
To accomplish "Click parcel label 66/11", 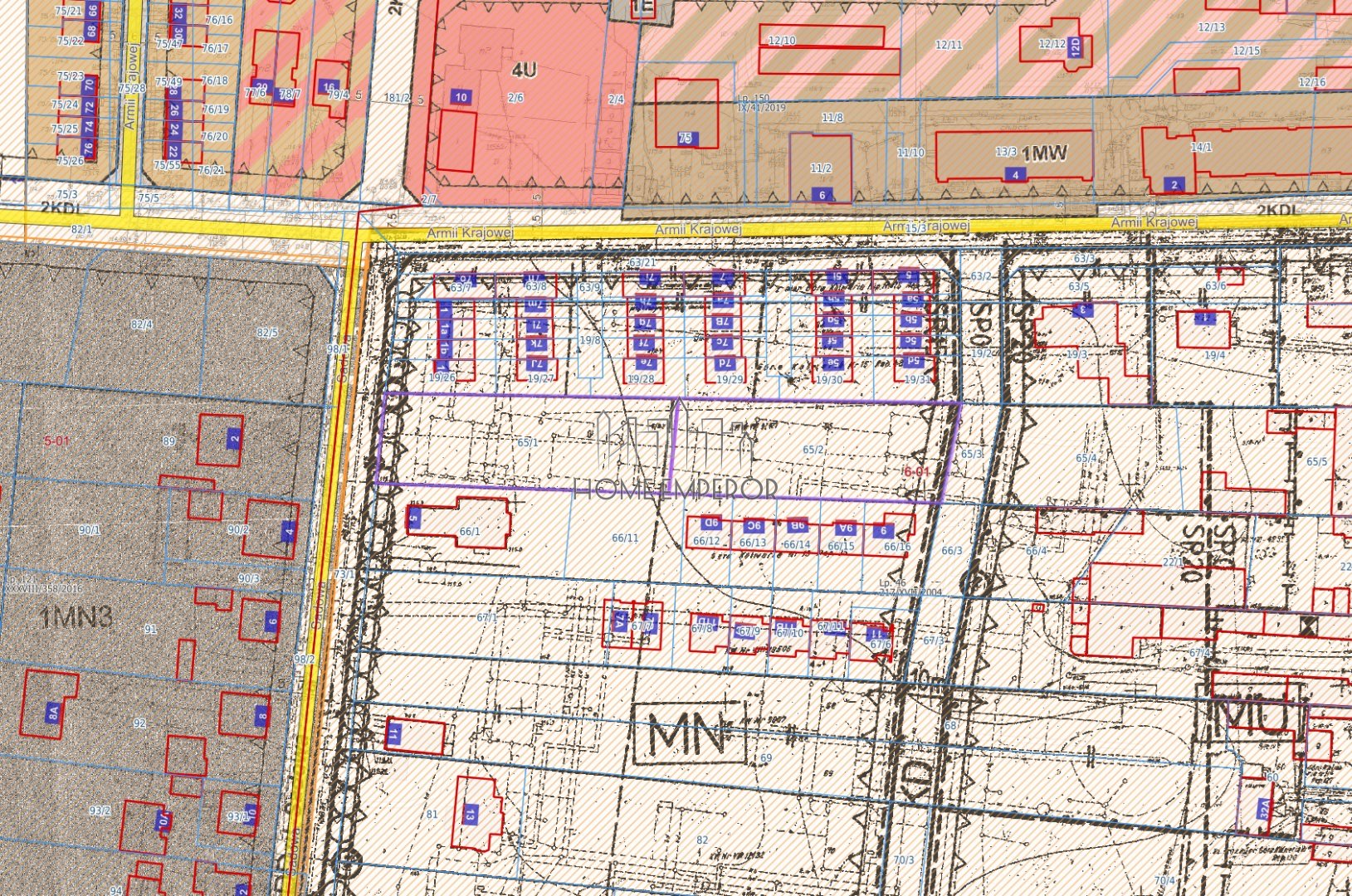I will [x=625, y=538].
